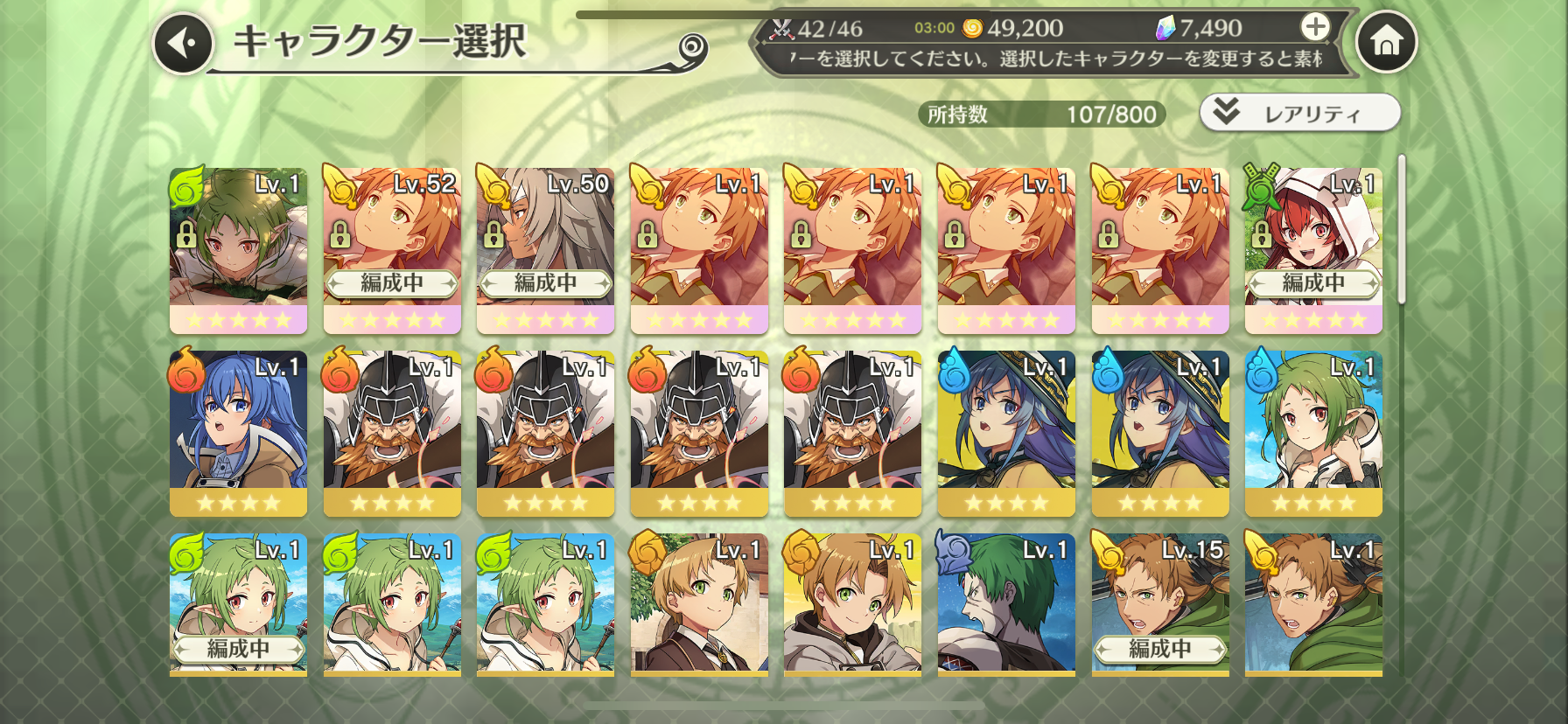Open the home screen icon
This screenshot has width=1568, height=724.
pyautogui.click(x=1386, y=41)
